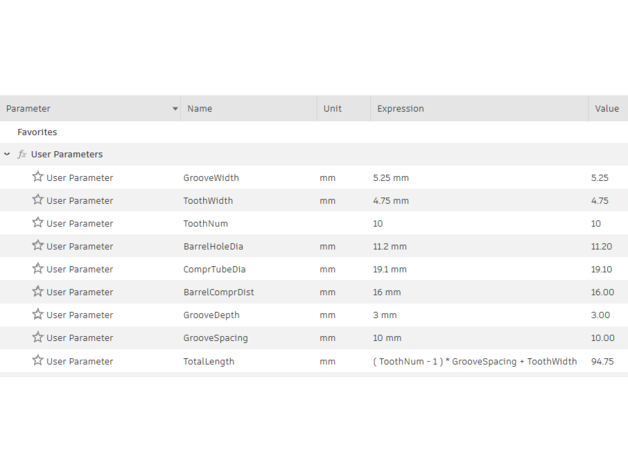Viewport: 628px width, 472px height.
Task: Click the Value column header
Action: [608, 109]
